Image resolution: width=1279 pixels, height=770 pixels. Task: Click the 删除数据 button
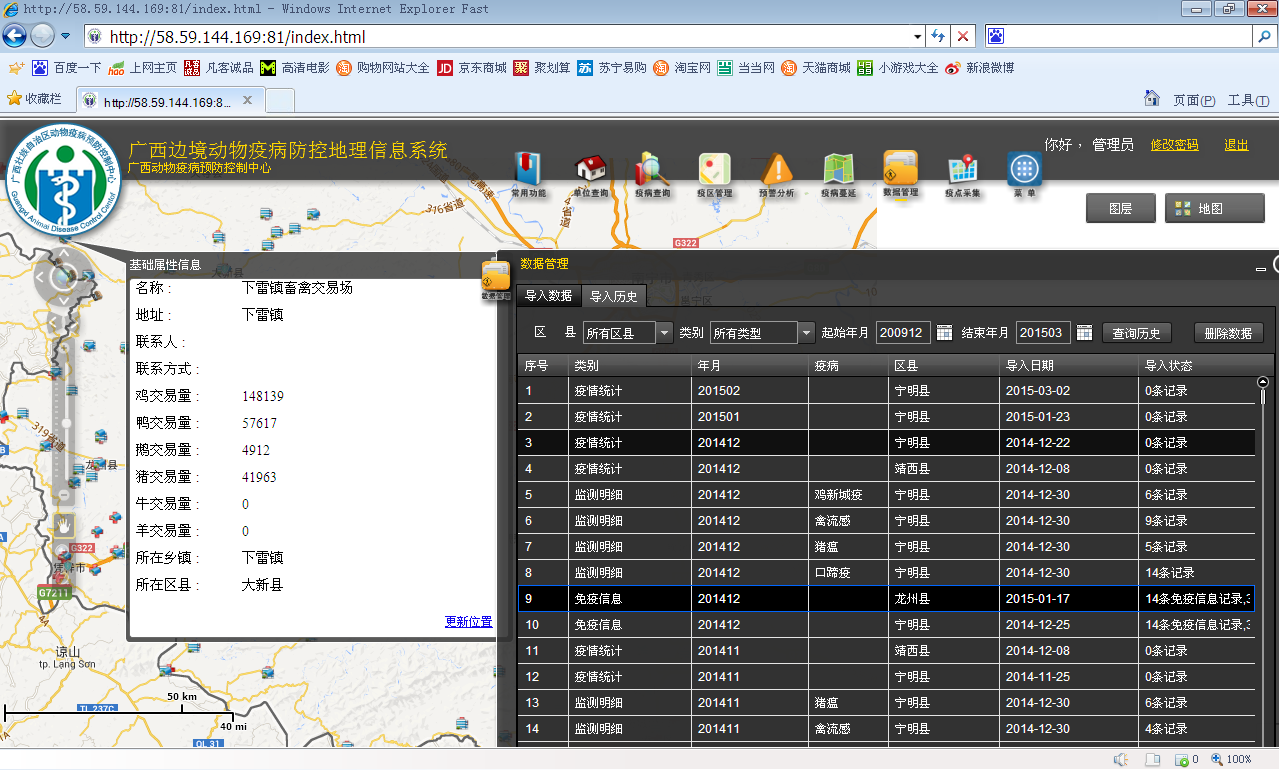1229,333
